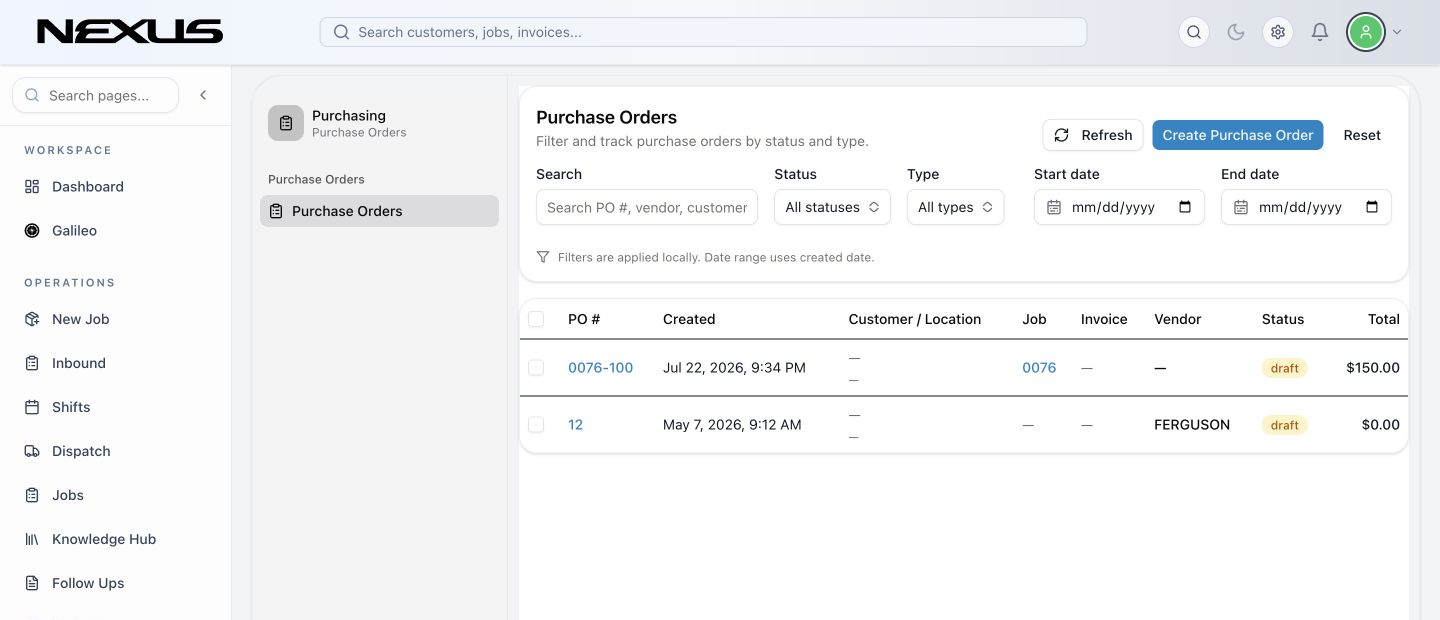Focus Search PO #, vendor field
1440x620 pixels.
pos(647,207)
